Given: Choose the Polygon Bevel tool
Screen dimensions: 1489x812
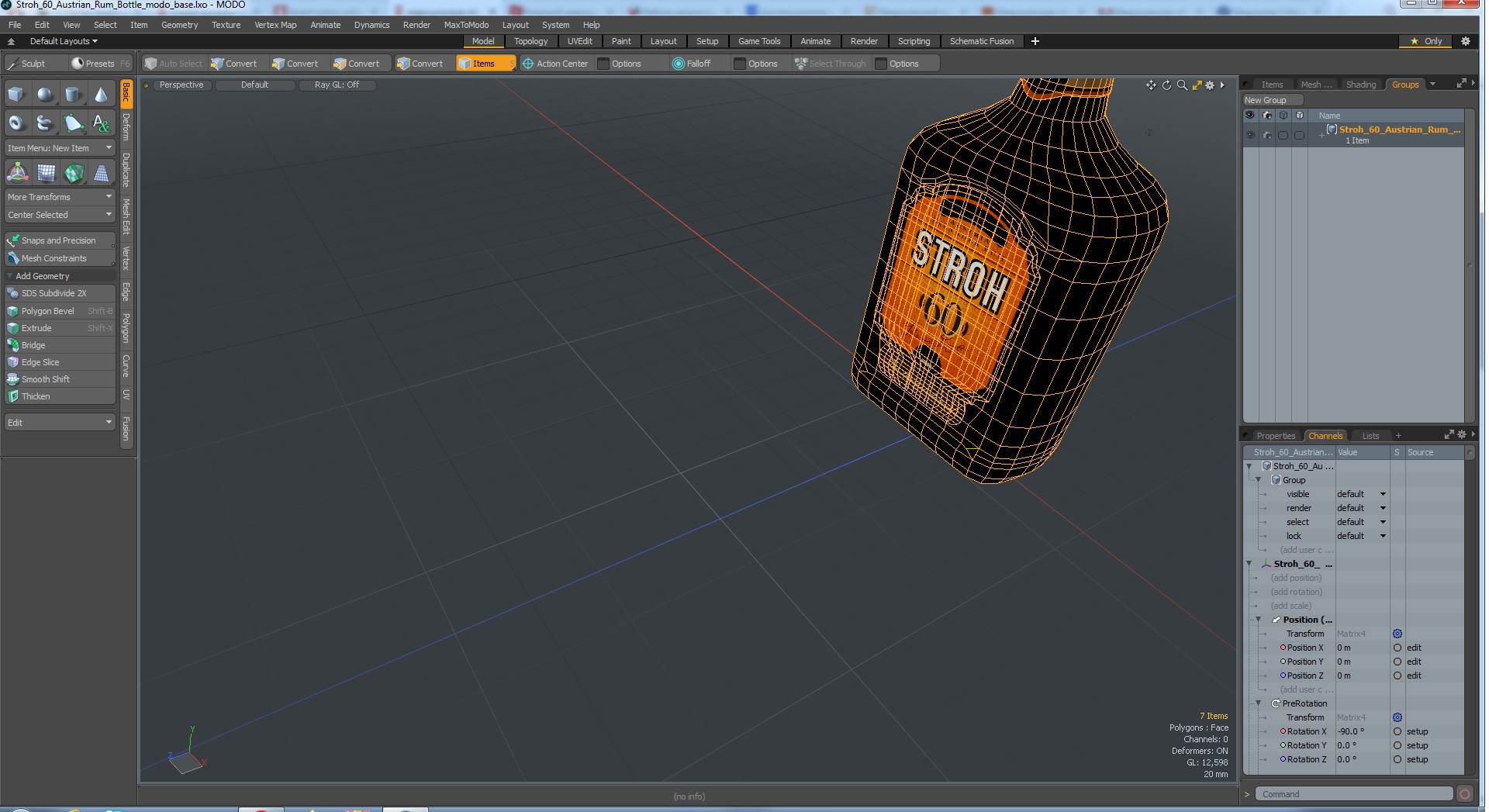Looking at the screenshot, I should (x=60, y=311).
